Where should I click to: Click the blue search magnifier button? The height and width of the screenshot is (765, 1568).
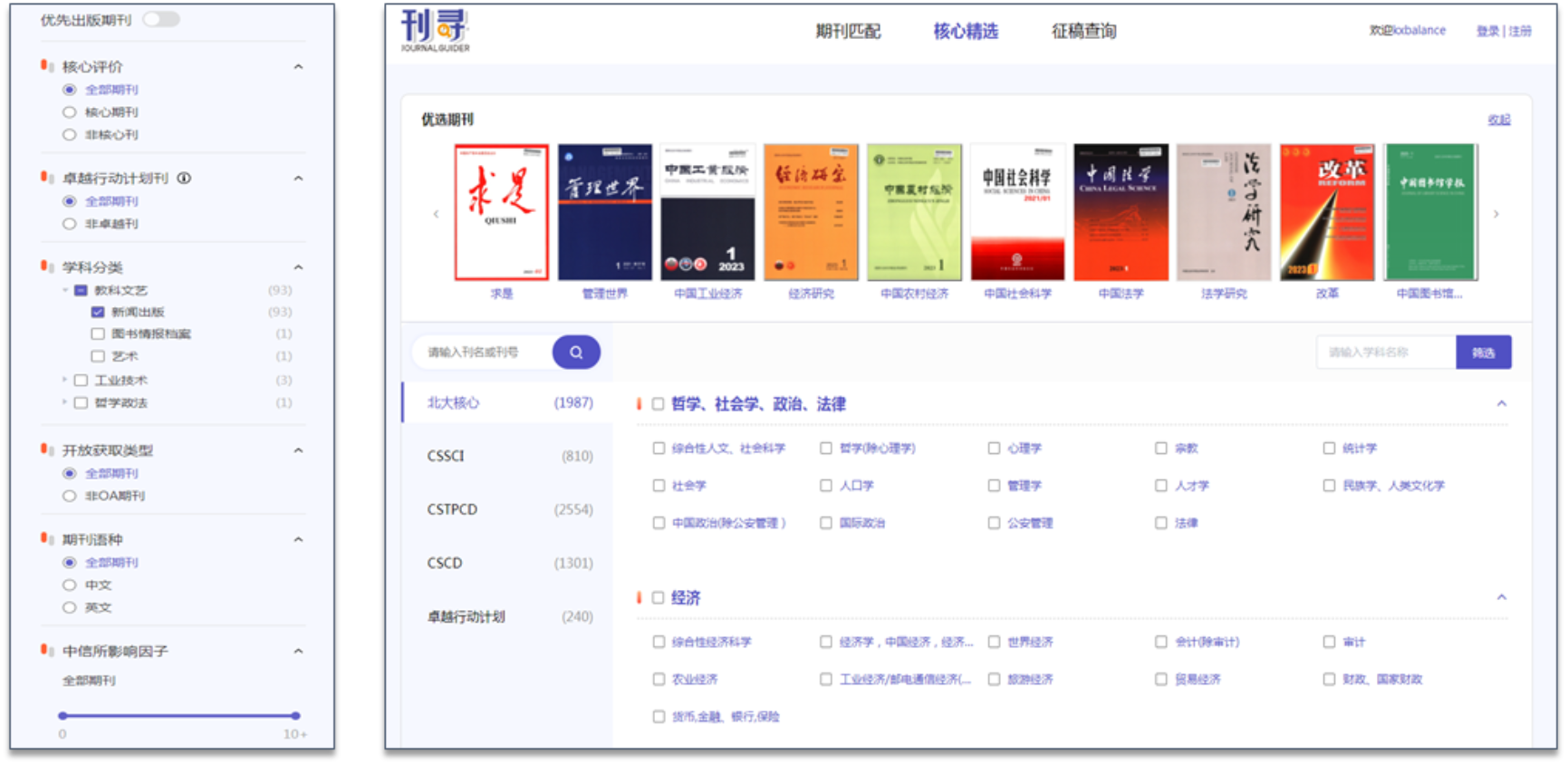(576, 353)
